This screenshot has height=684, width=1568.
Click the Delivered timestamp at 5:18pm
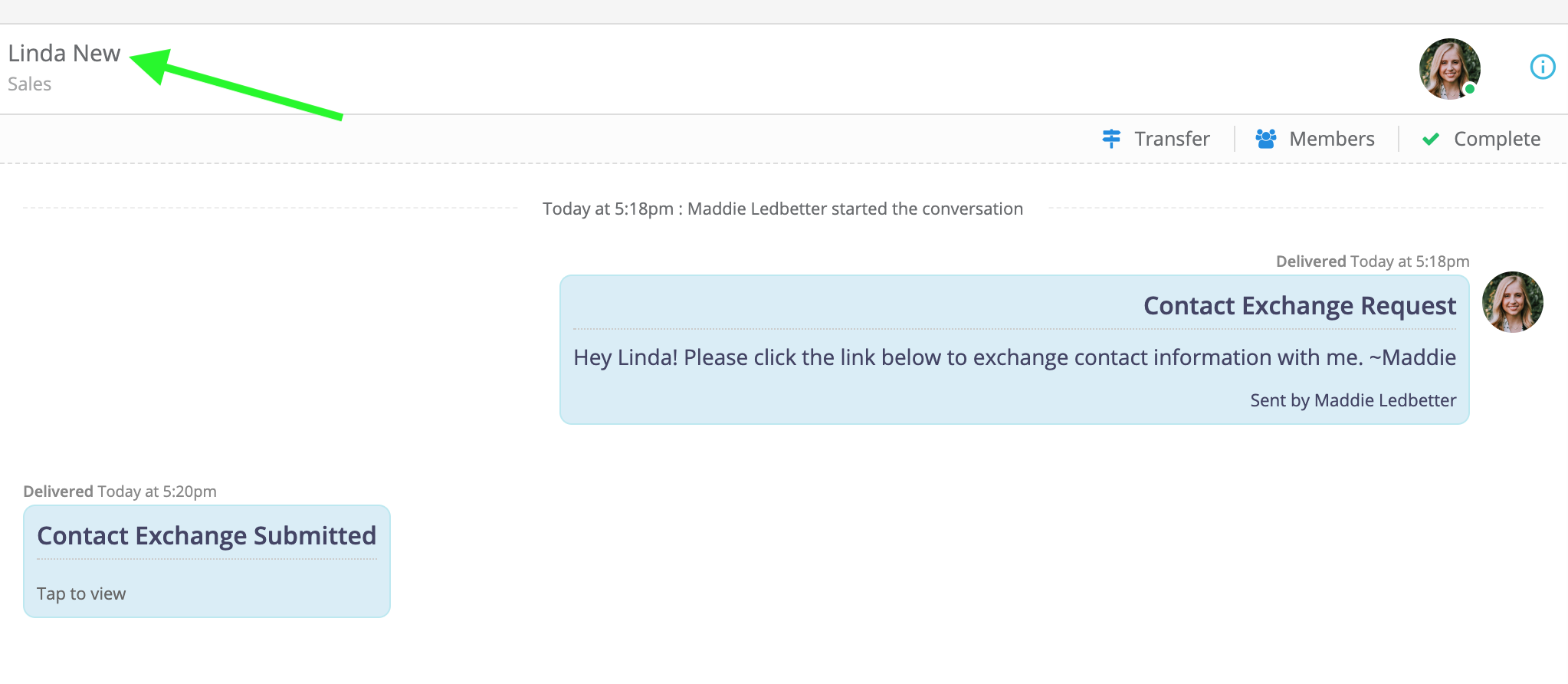[x=1373, y=261]
